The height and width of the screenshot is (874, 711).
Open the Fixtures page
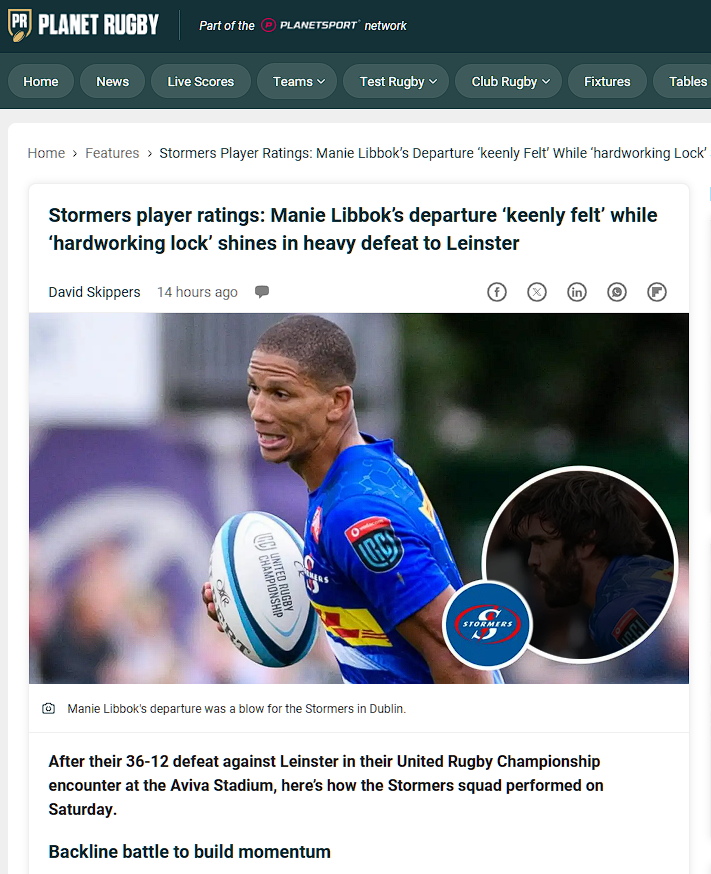(607, 81)
